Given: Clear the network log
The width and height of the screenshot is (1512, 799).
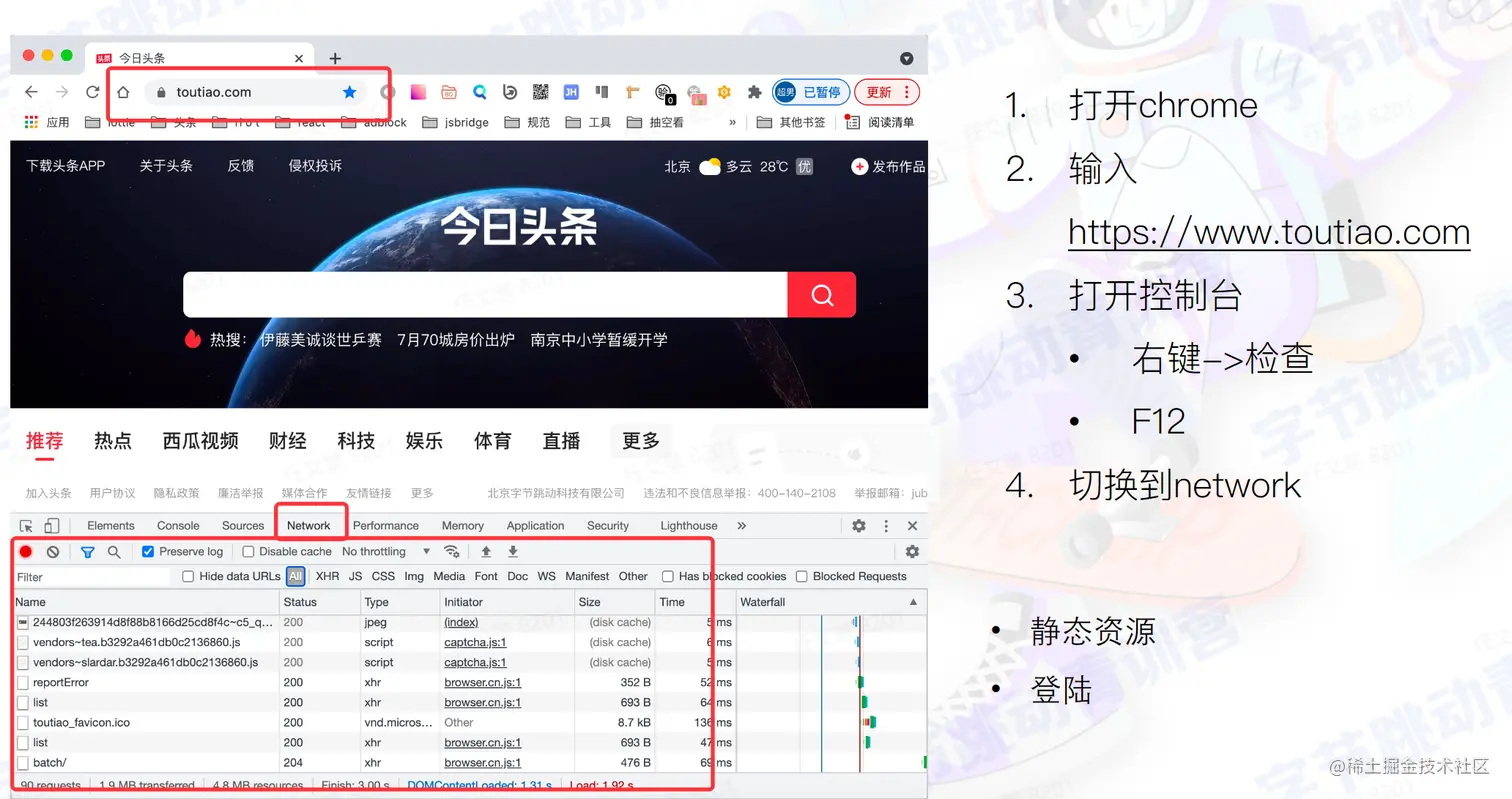Looking at the screenshot, I should pyautogui.click(x=53, y=551).
